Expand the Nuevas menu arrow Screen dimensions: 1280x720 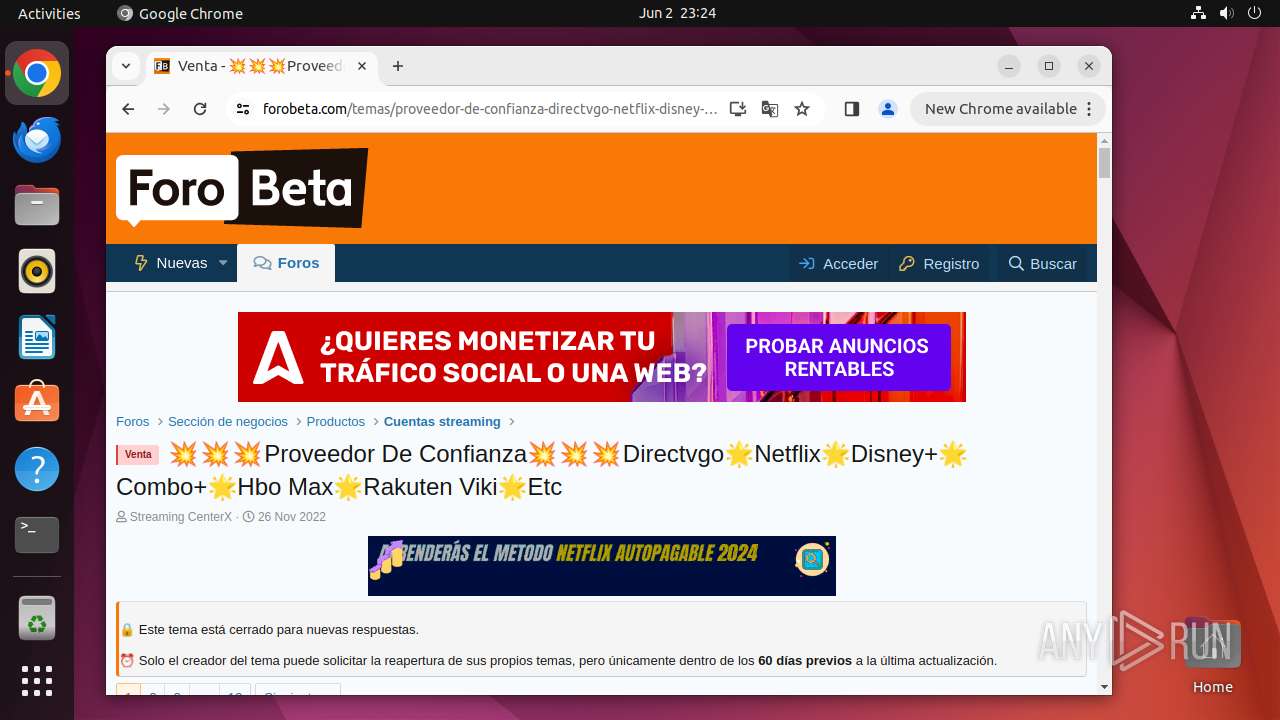pos(223,263)
